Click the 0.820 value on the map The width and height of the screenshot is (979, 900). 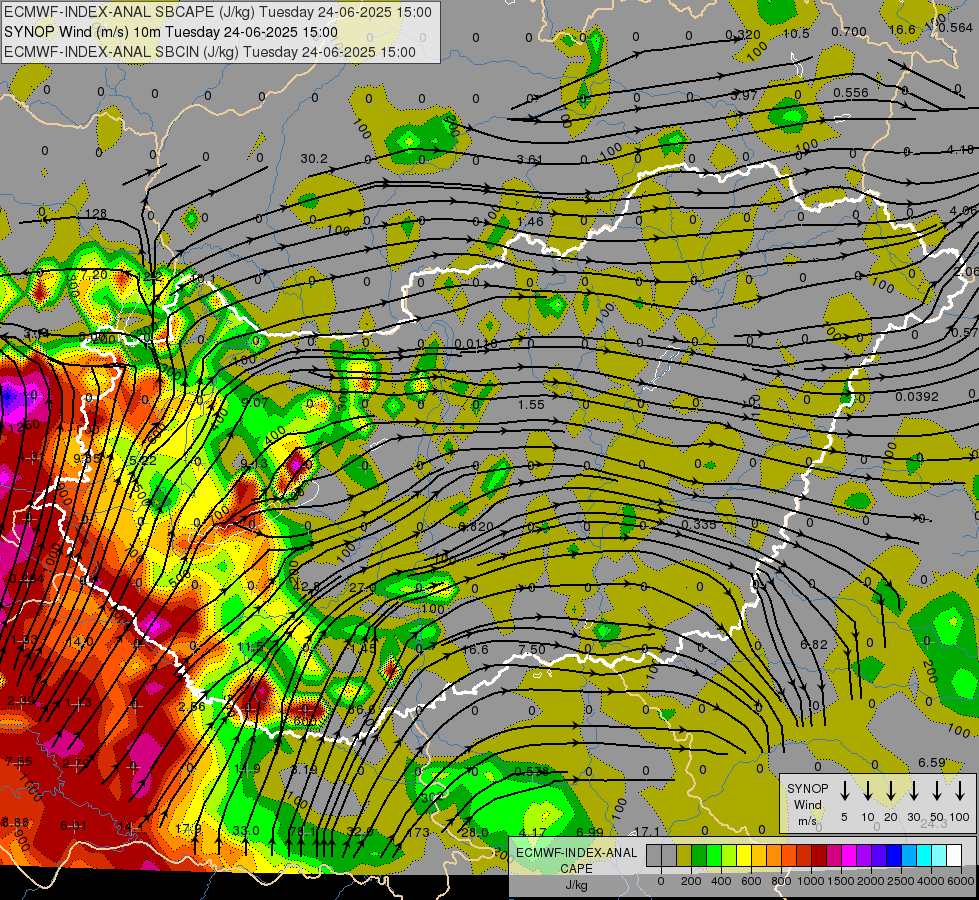tap(477, 527)
